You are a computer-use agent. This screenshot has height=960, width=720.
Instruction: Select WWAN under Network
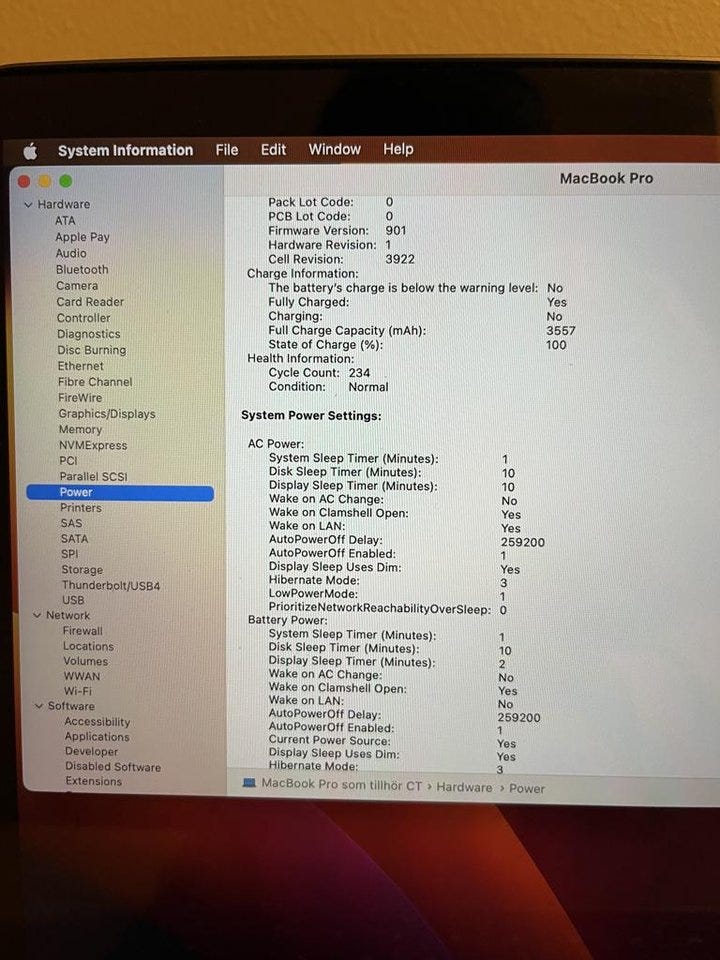[82, 676]
